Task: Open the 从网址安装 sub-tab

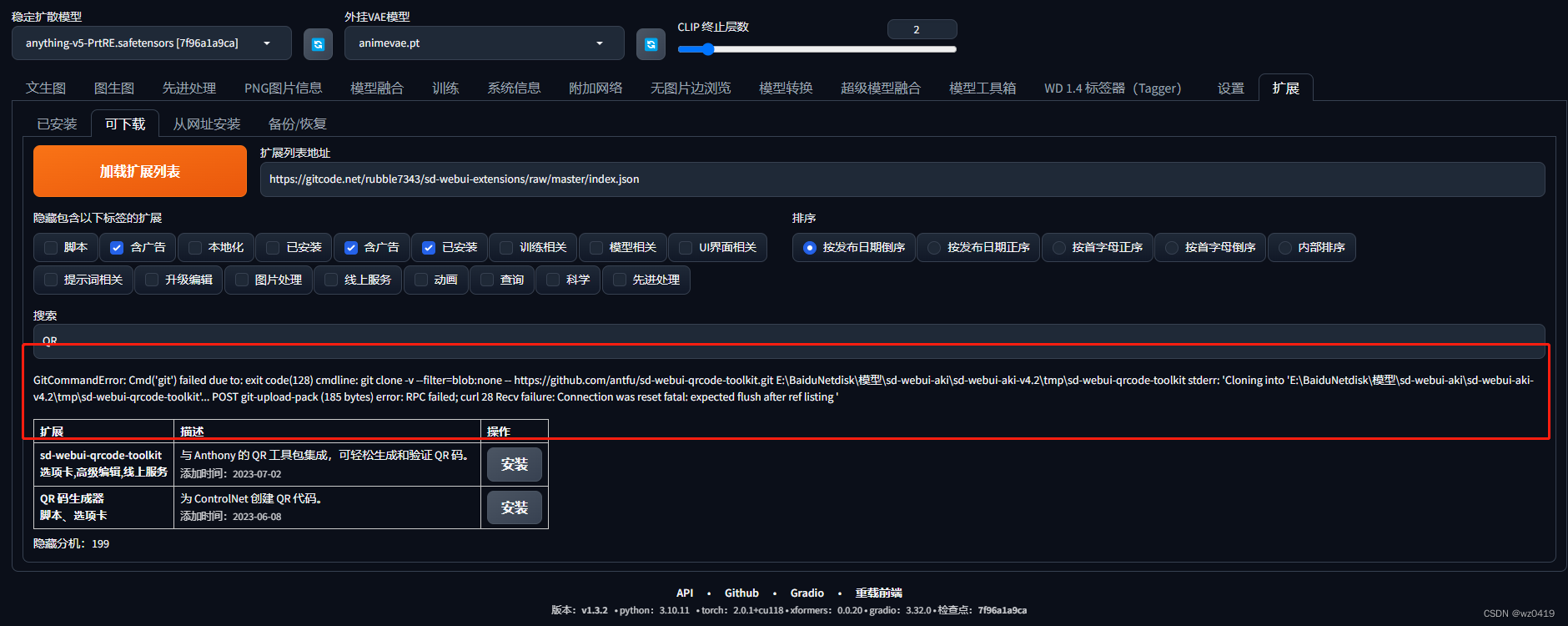Action: (x=207, y=124)
